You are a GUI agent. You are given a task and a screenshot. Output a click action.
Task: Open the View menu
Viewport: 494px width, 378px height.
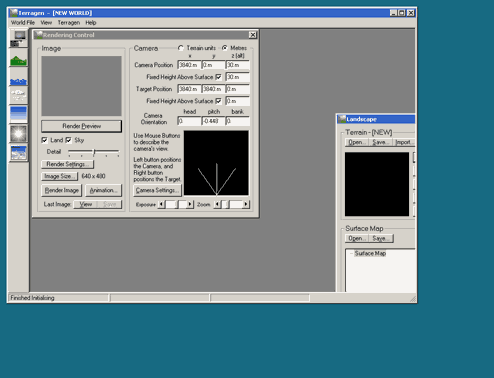click(x=46, y=23)
